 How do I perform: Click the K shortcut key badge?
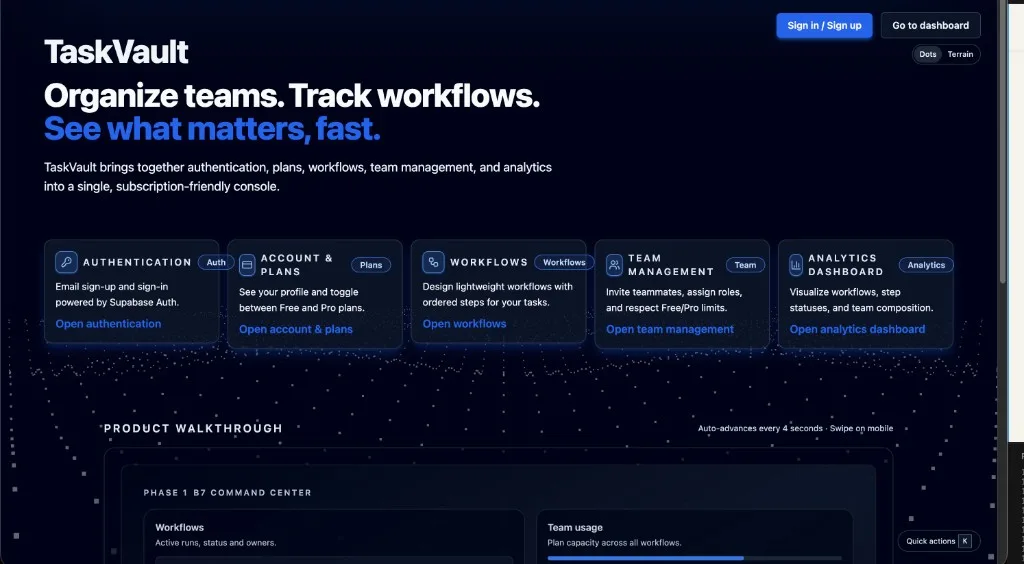coord(965,540)
